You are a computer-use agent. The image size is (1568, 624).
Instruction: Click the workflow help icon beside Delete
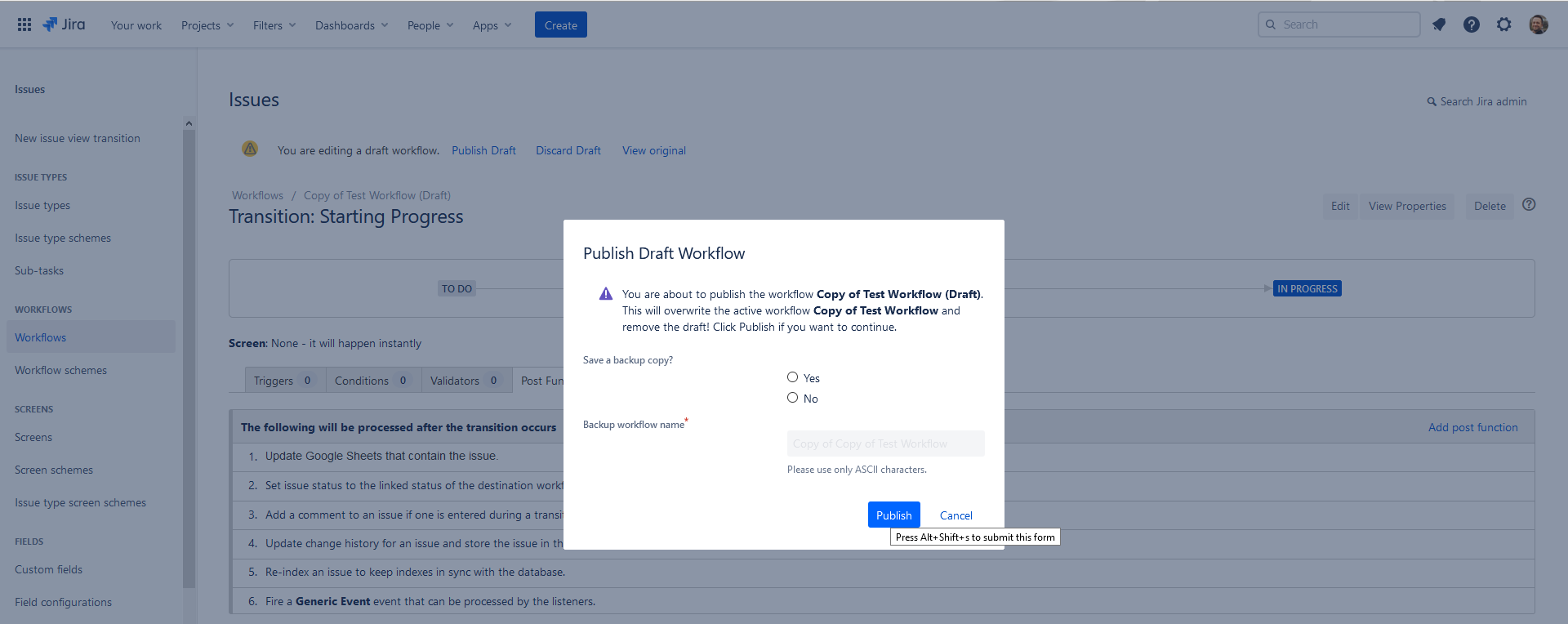[x=1529, y=205]
